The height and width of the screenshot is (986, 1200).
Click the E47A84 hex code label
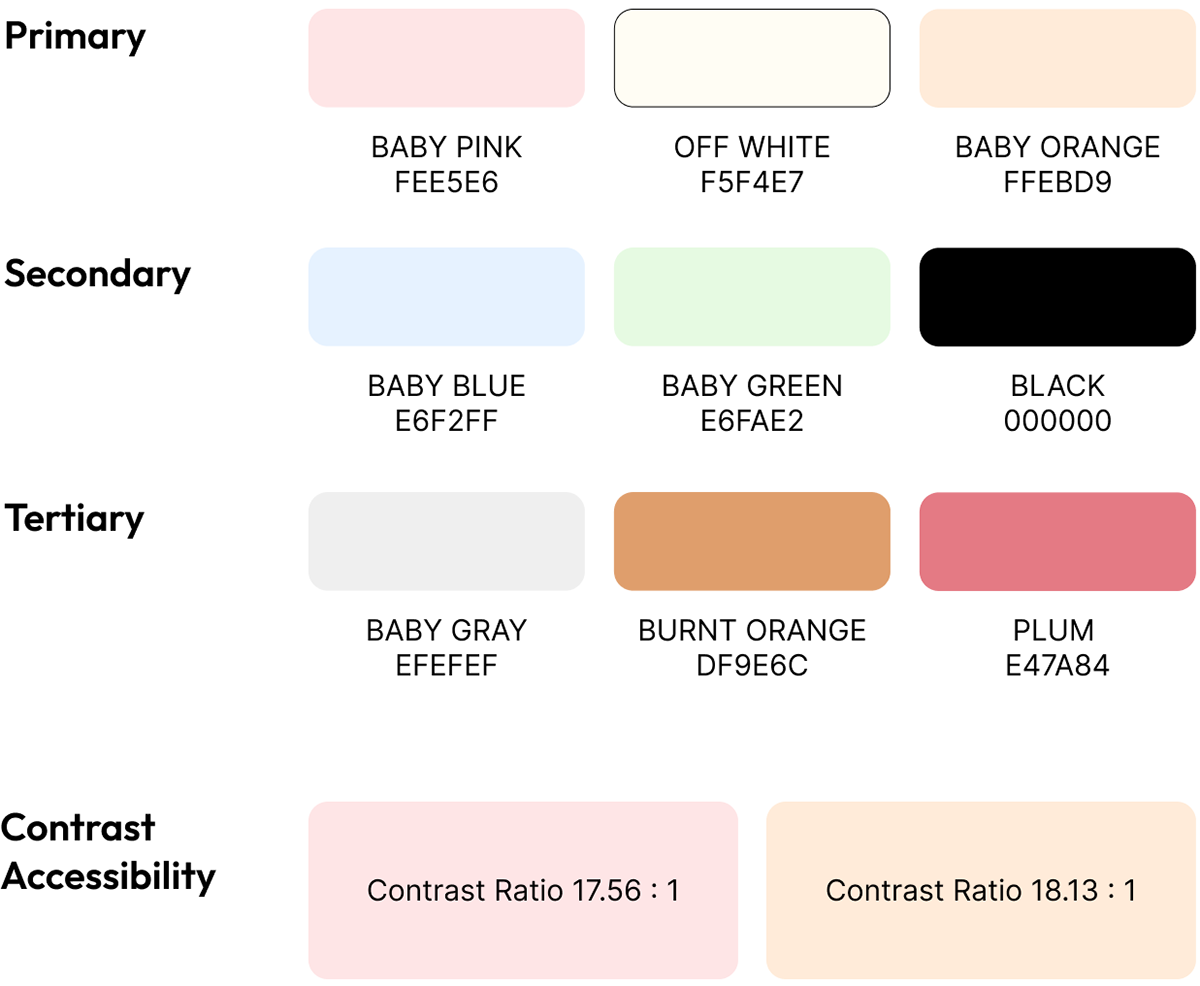(1057, 666)
